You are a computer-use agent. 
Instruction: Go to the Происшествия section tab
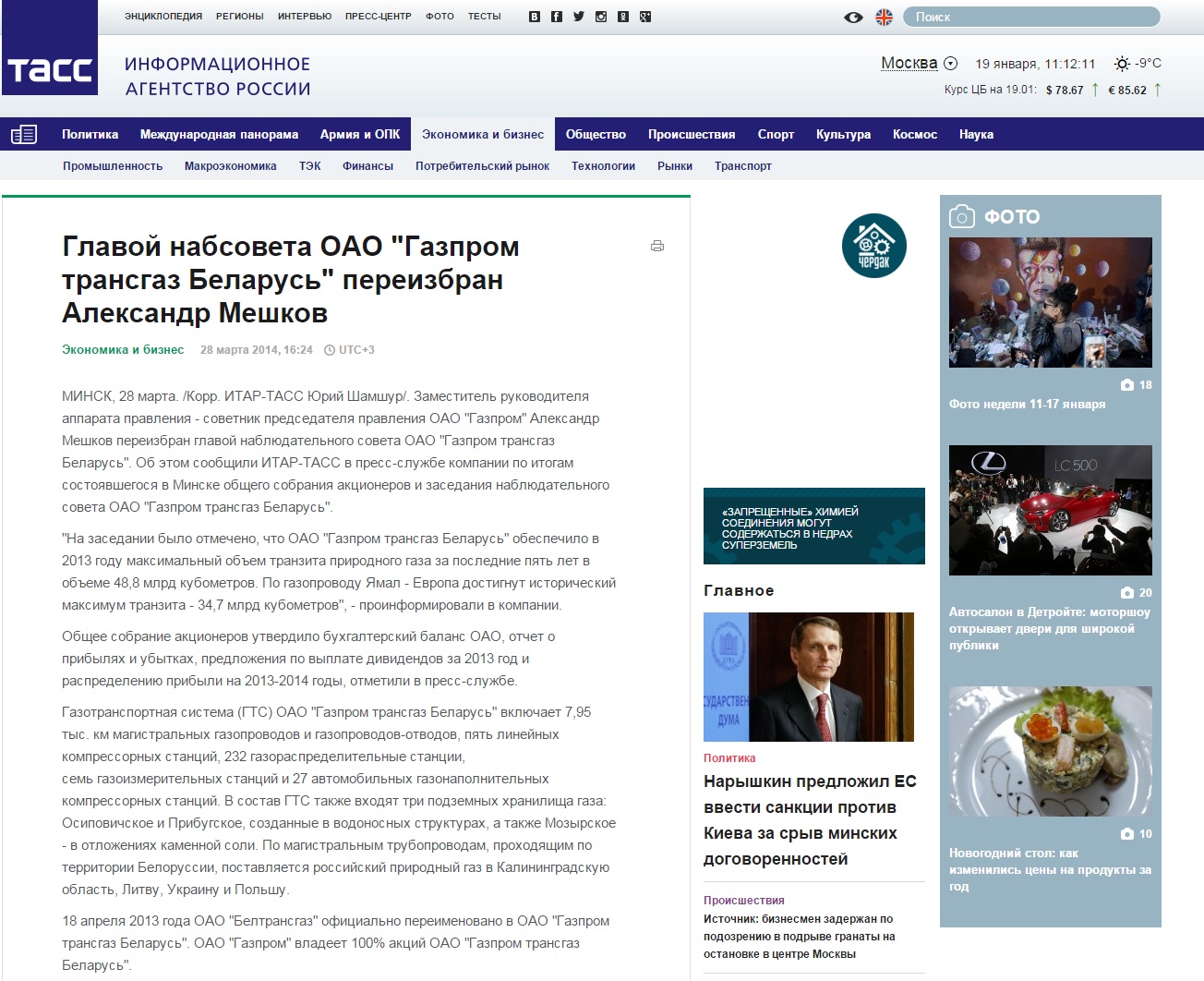[x=692, y=135]
